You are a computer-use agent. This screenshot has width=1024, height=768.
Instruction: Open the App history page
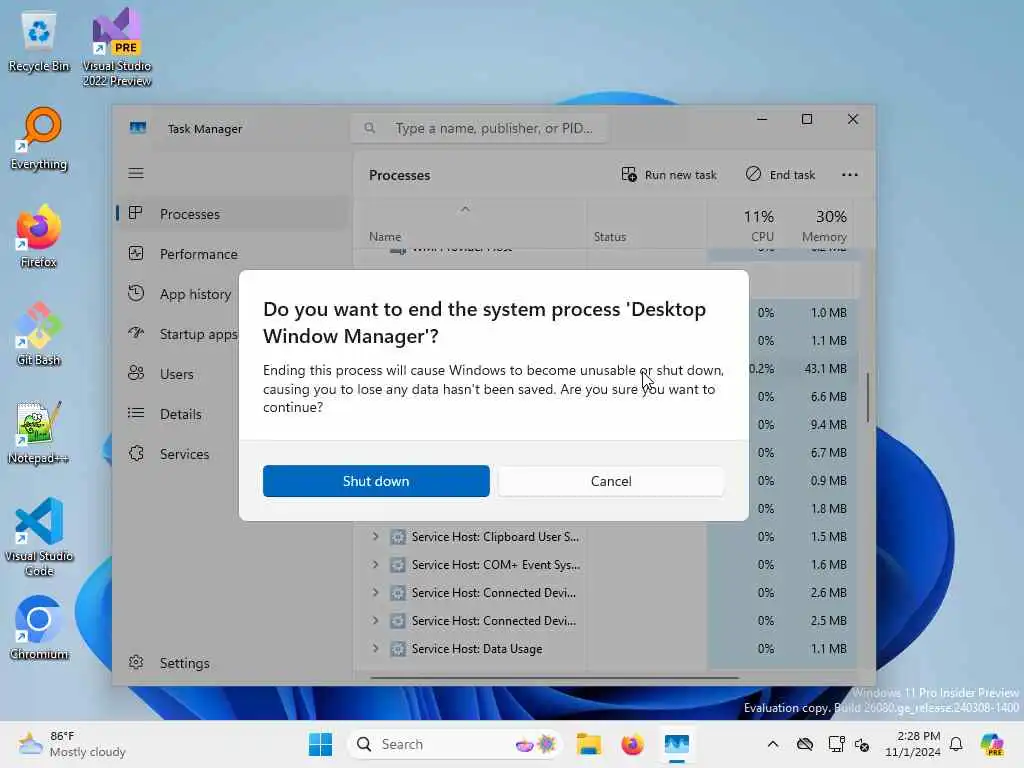point(195,294)
